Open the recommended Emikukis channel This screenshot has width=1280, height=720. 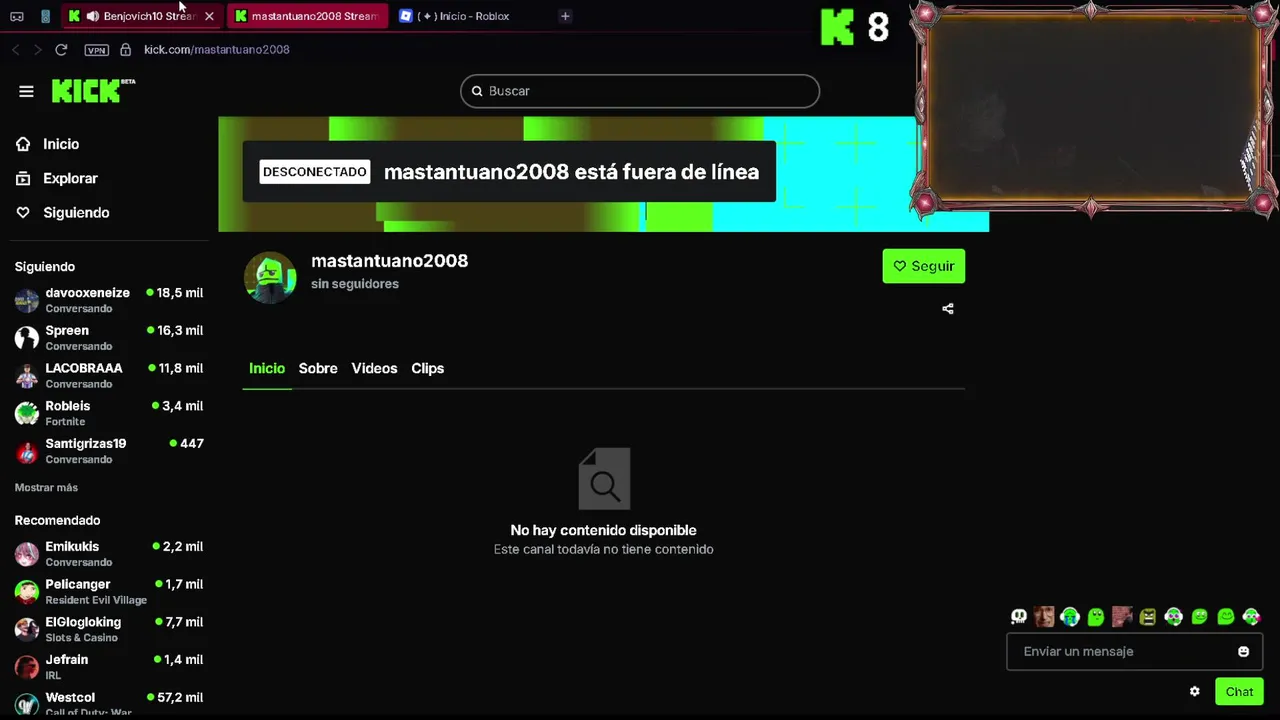point(108,554)
